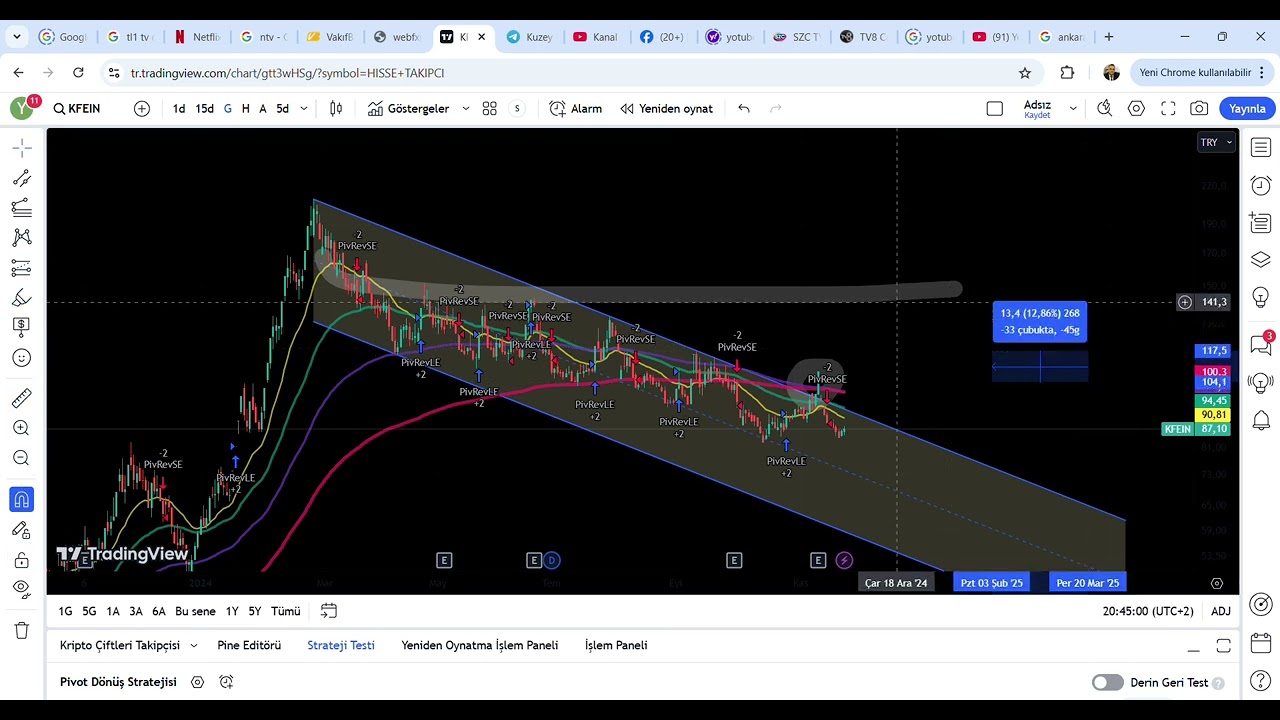The height and width of the screenshot is (720, 1280).
Task: Select the 1d timeframe
Action: pos(179,109)
